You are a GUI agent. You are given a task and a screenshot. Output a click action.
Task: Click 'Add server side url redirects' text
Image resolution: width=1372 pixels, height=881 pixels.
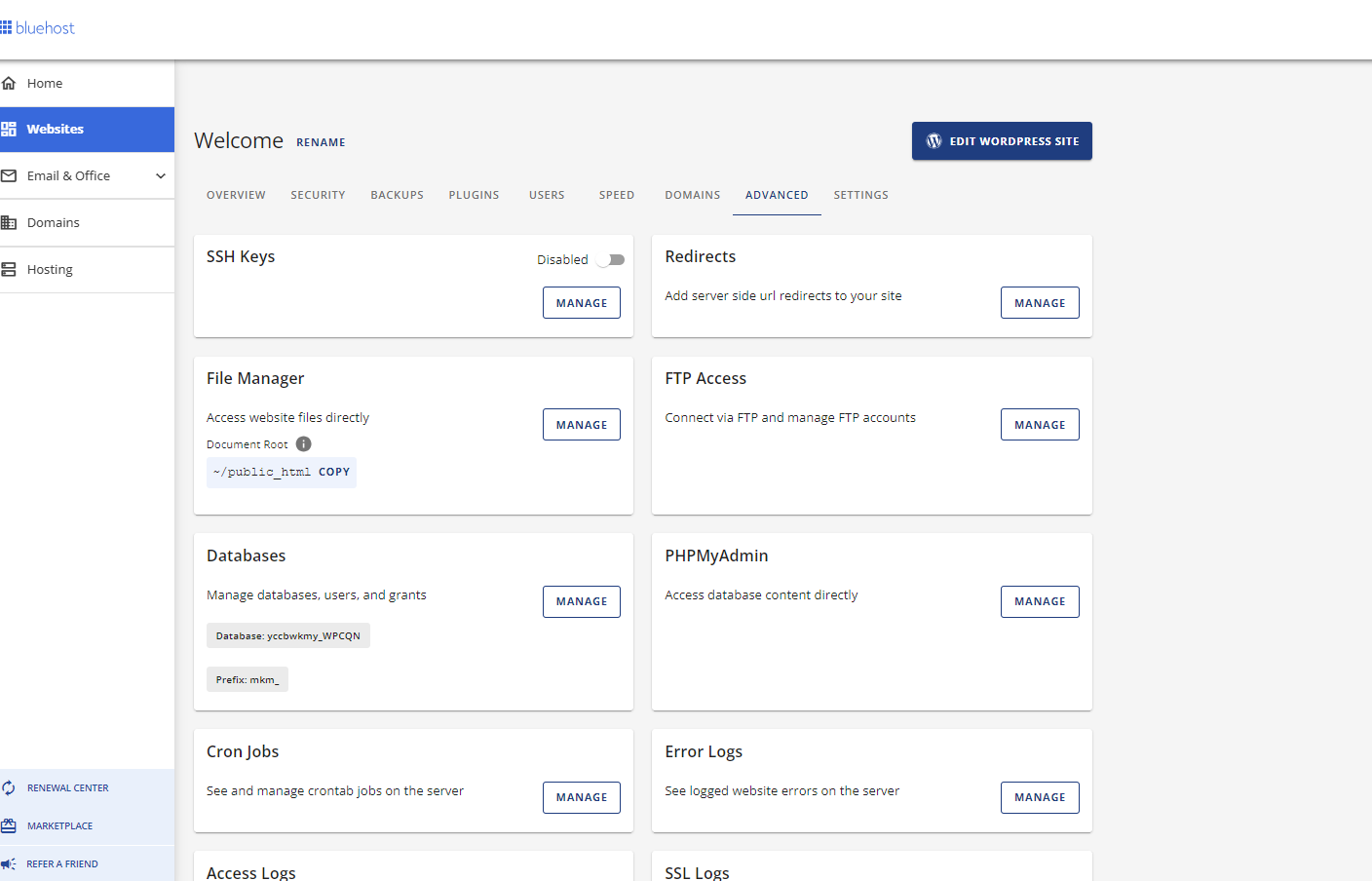783,295
